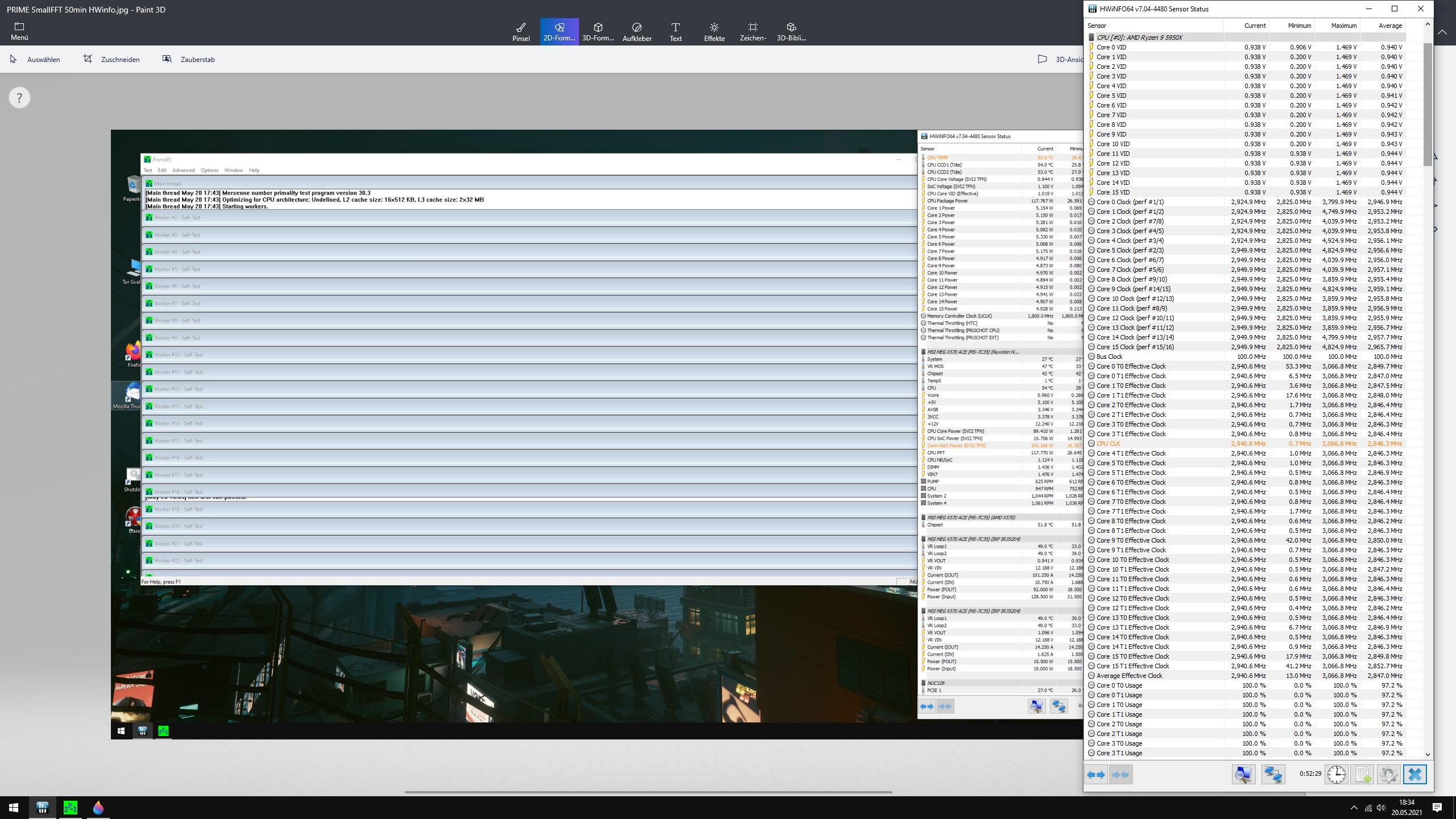This screenshot has height=819, width=1456.
Task: Open the Effekte panel
Action: pos(714,32)
